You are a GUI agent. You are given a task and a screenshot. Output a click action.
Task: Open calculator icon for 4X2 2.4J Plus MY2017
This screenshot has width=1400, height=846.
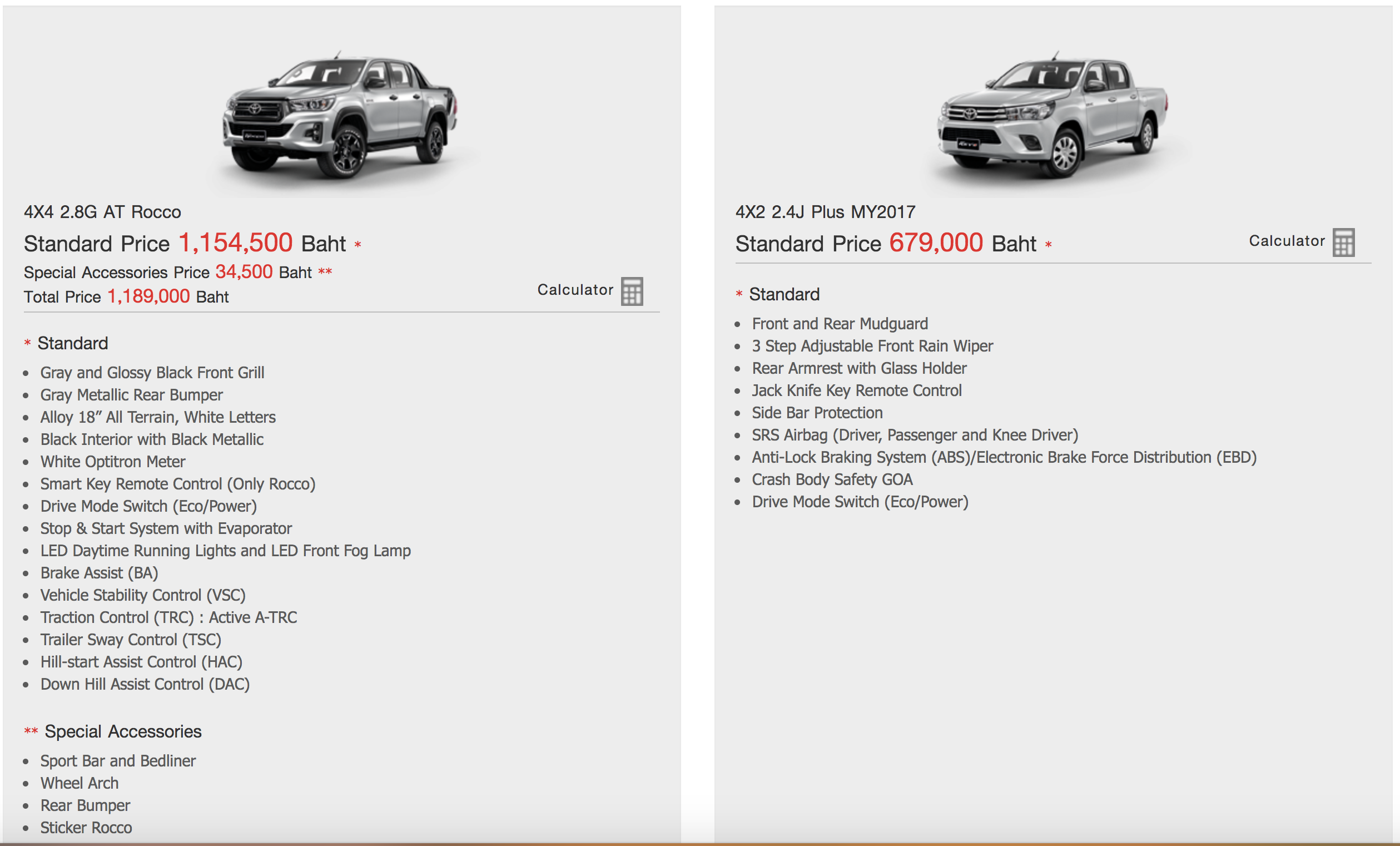coord(1344,243)
